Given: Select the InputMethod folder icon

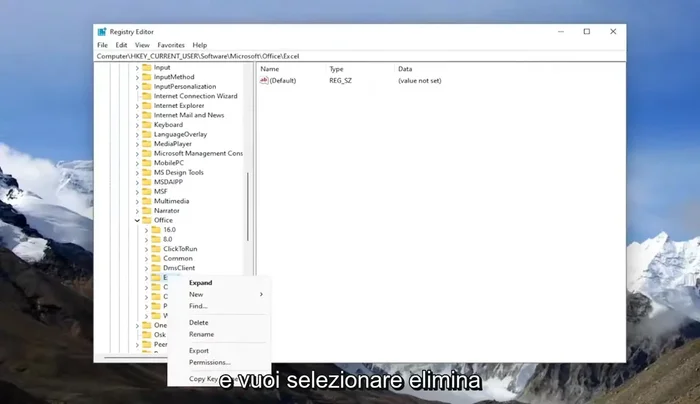Looking at the screenshot, I should click(x=146, y=77).
